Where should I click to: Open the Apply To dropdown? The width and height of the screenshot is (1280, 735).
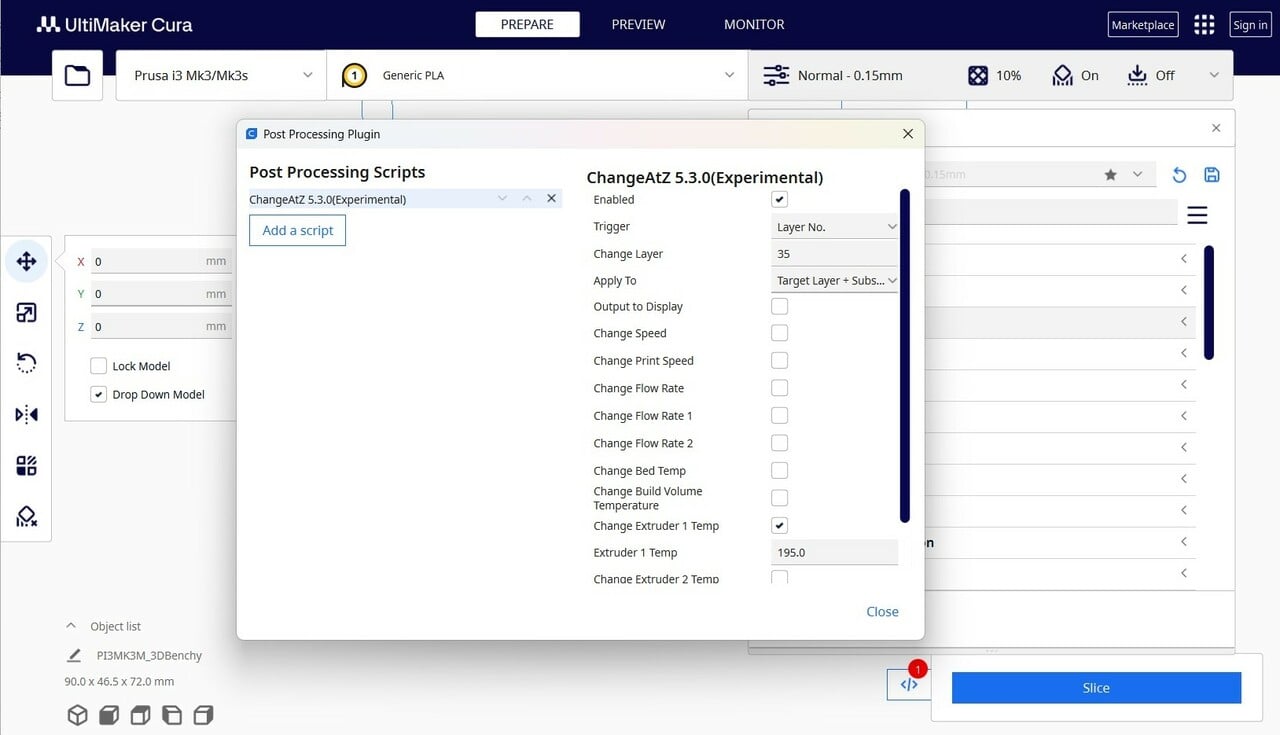[x=835, y=281]
